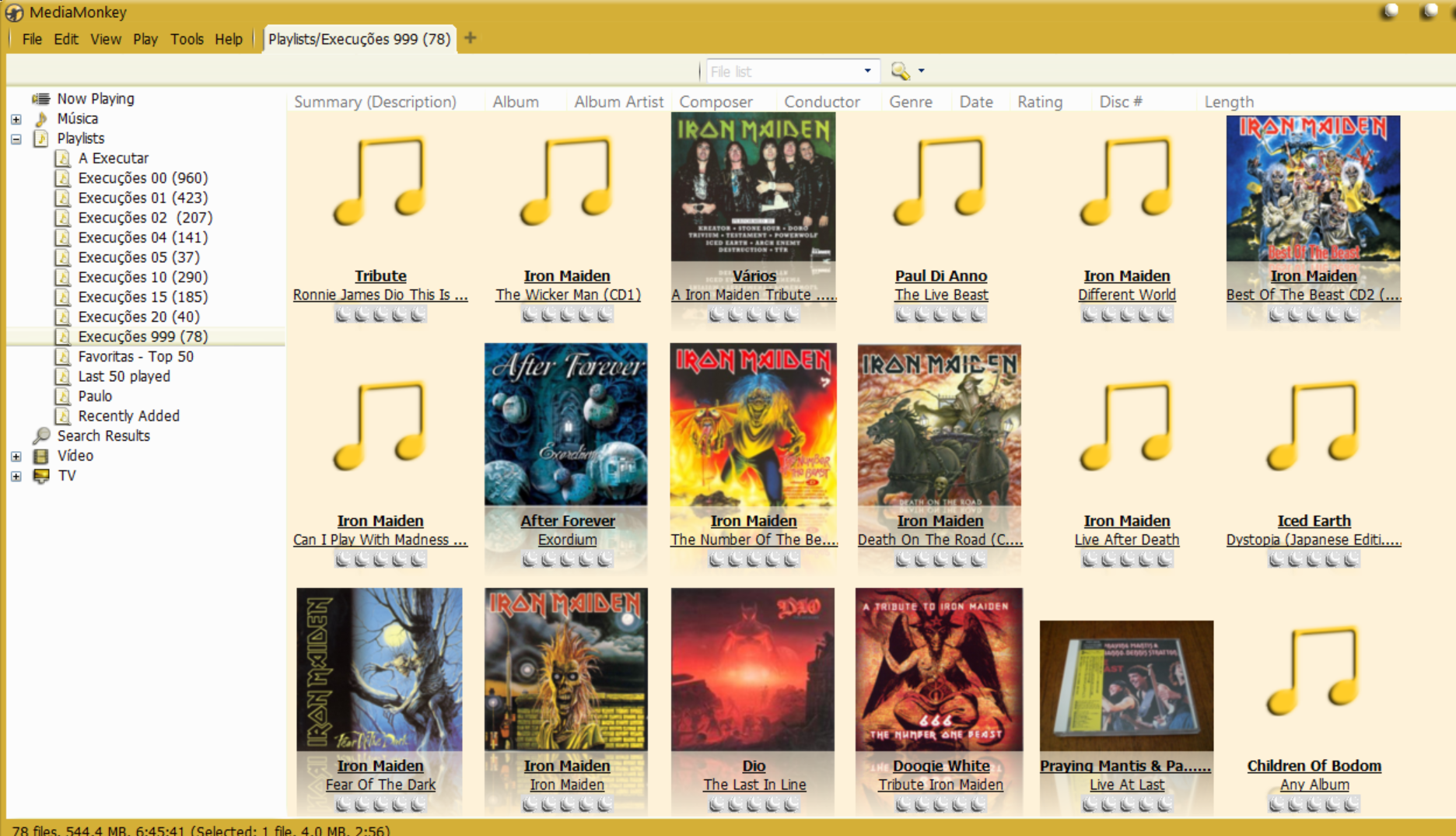The height and width of the screenshot is (836, 1456).
Task: Select the Execuções 01 (423) playlist icon
Action: [x=63, y=198]
